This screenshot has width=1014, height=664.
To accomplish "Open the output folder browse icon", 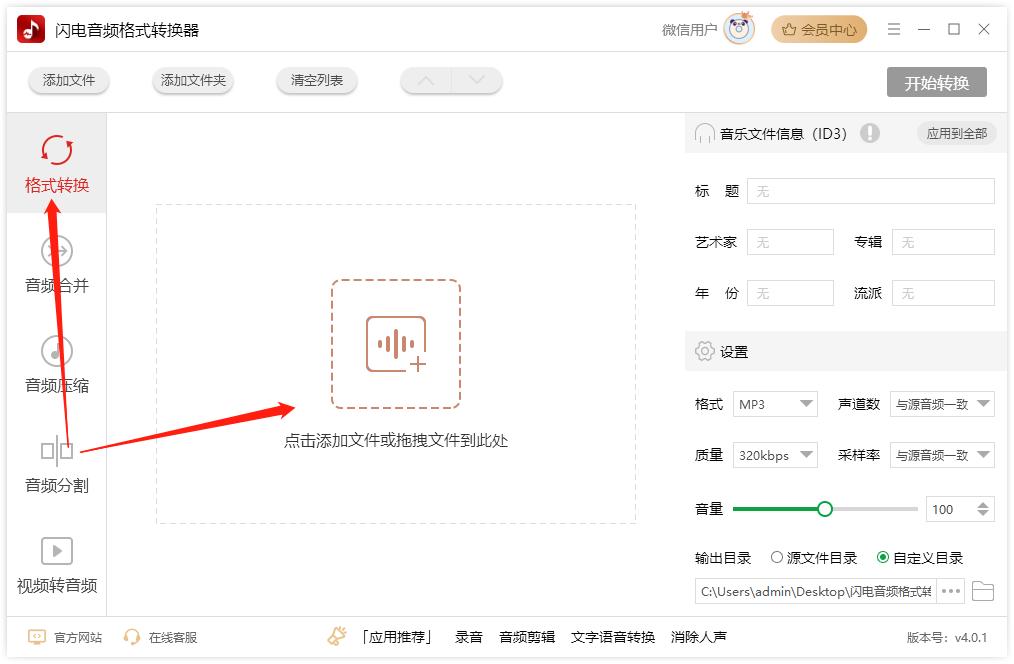I will 983,591.
